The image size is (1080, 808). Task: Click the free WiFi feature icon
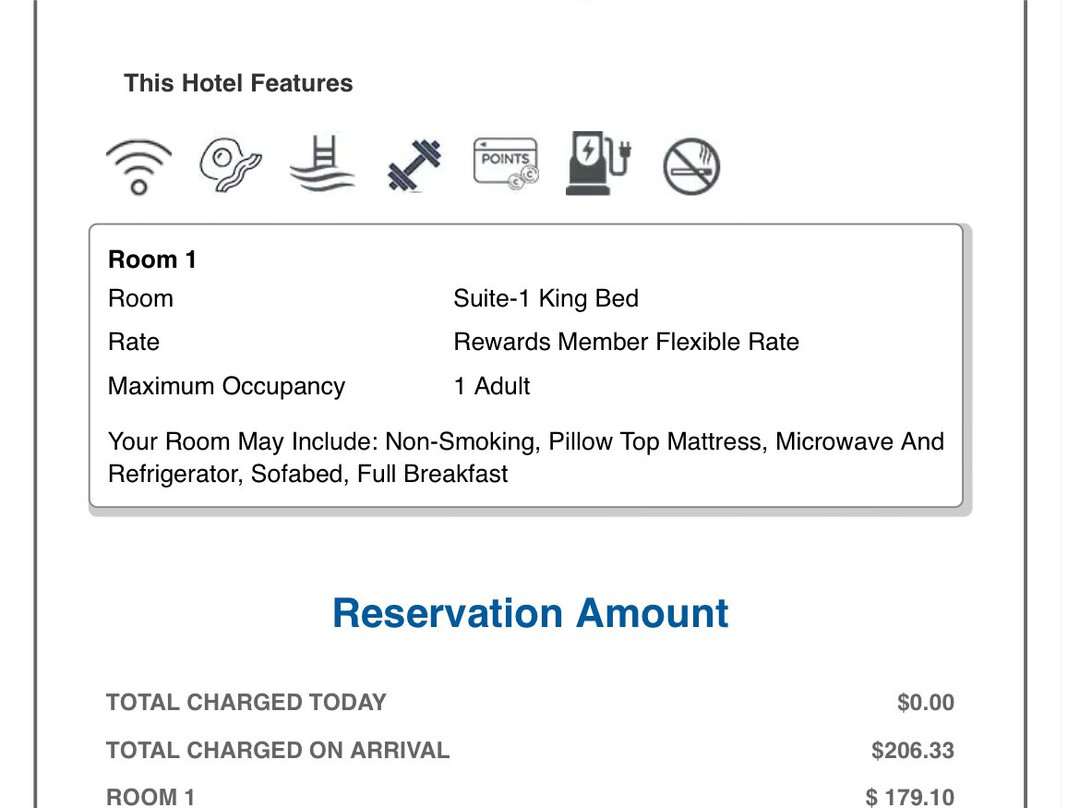click(x=139, y=166)
